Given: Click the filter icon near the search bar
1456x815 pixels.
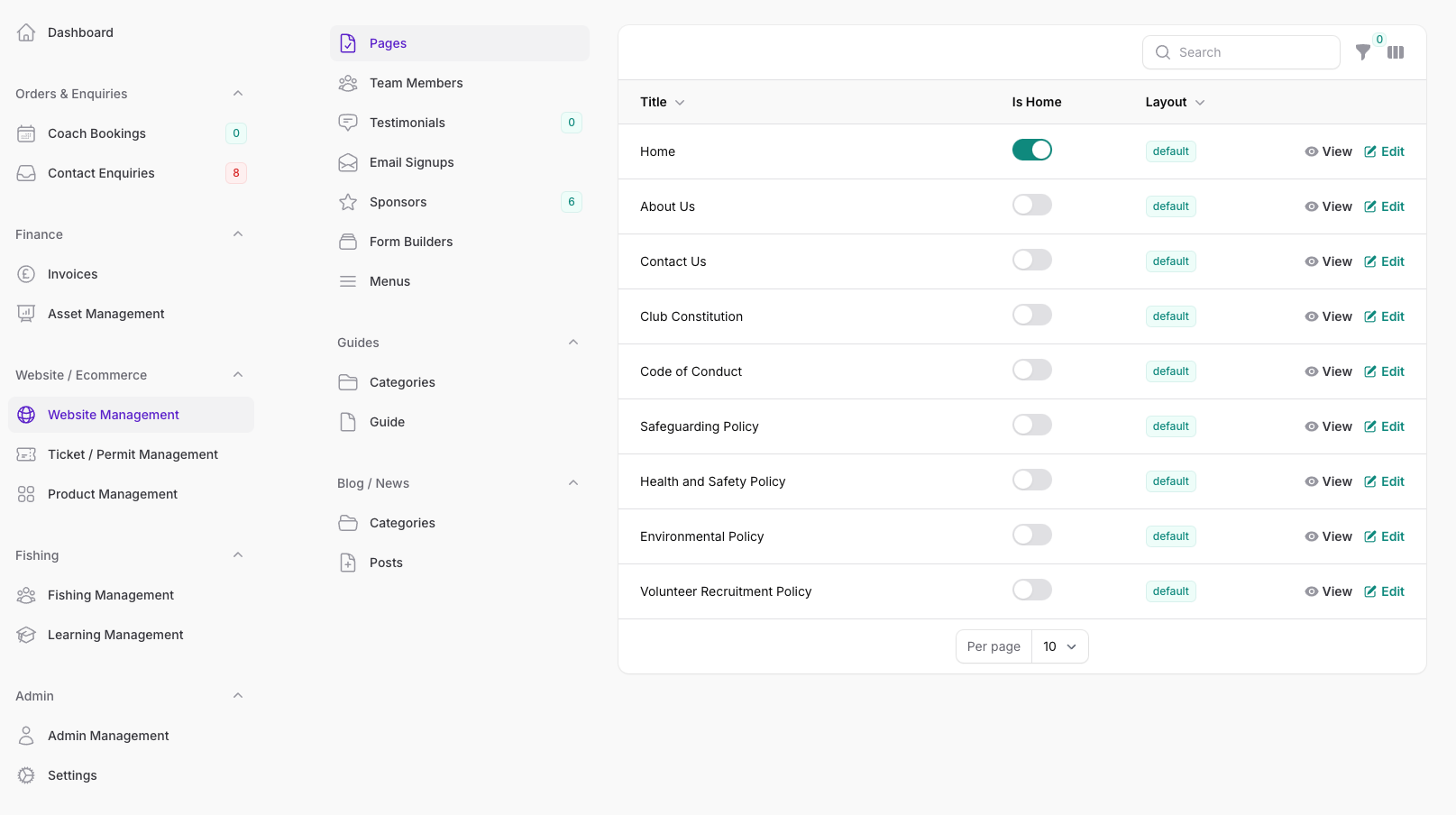Looking at the screenshot, I should pos(1364,52).
